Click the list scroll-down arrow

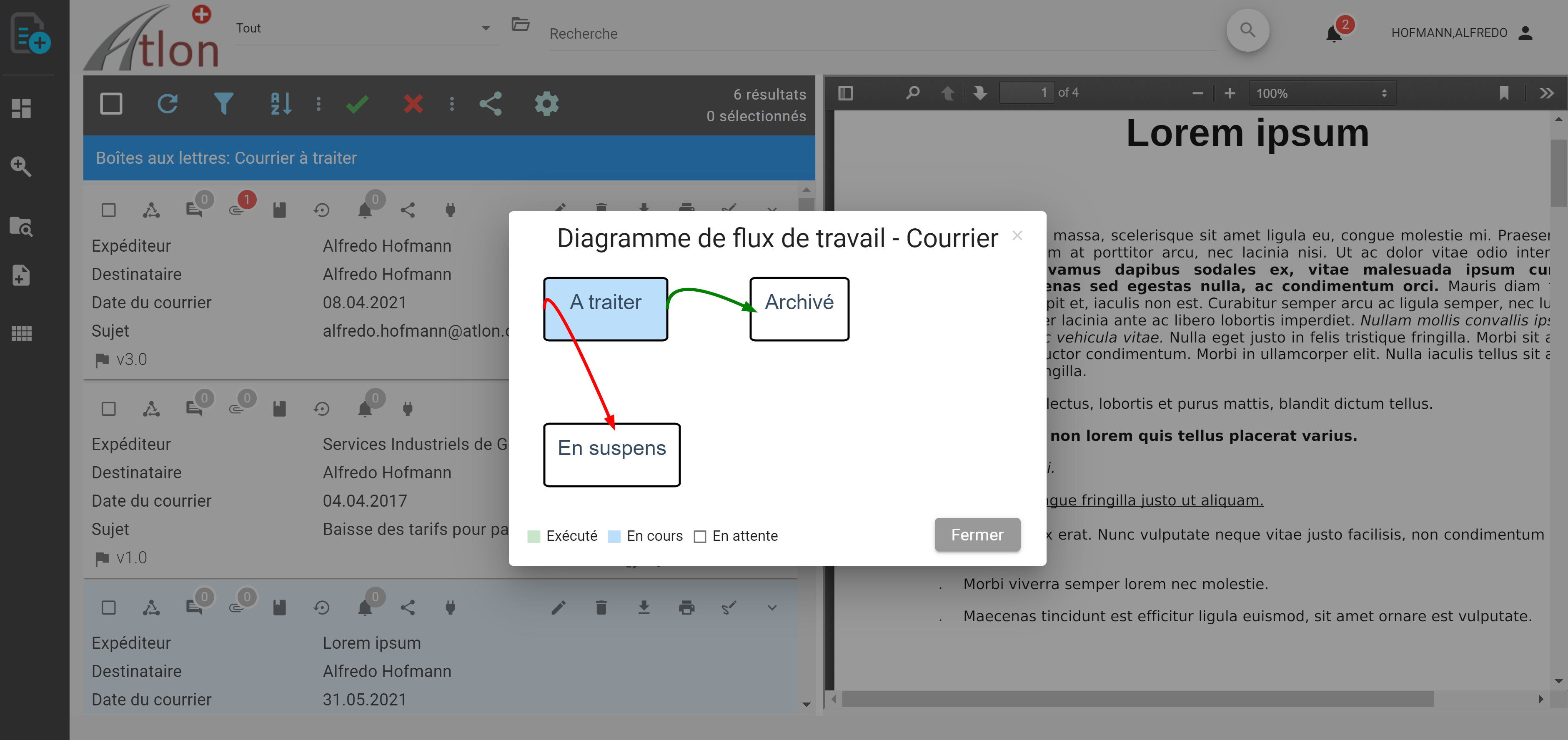click(806, 704)
